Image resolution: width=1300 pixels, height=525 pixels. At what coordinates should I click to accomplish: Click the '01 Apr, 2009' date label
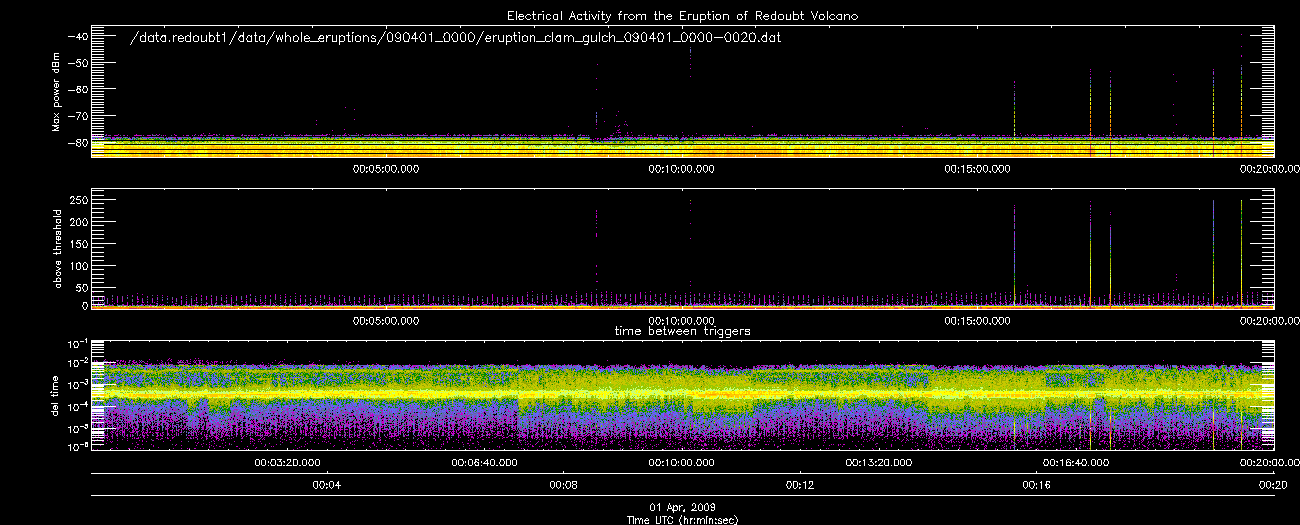682,508
